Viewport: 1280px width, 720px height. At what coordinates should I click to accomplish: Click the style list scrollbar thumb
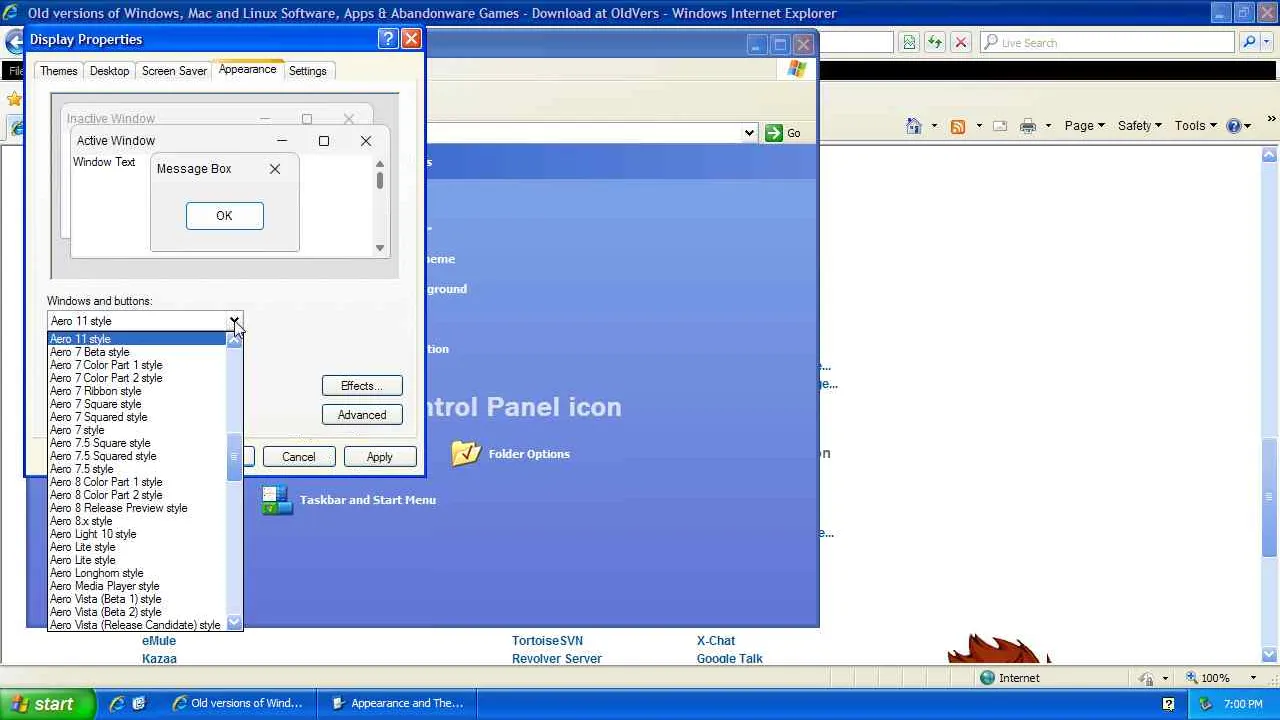[234, 458]
